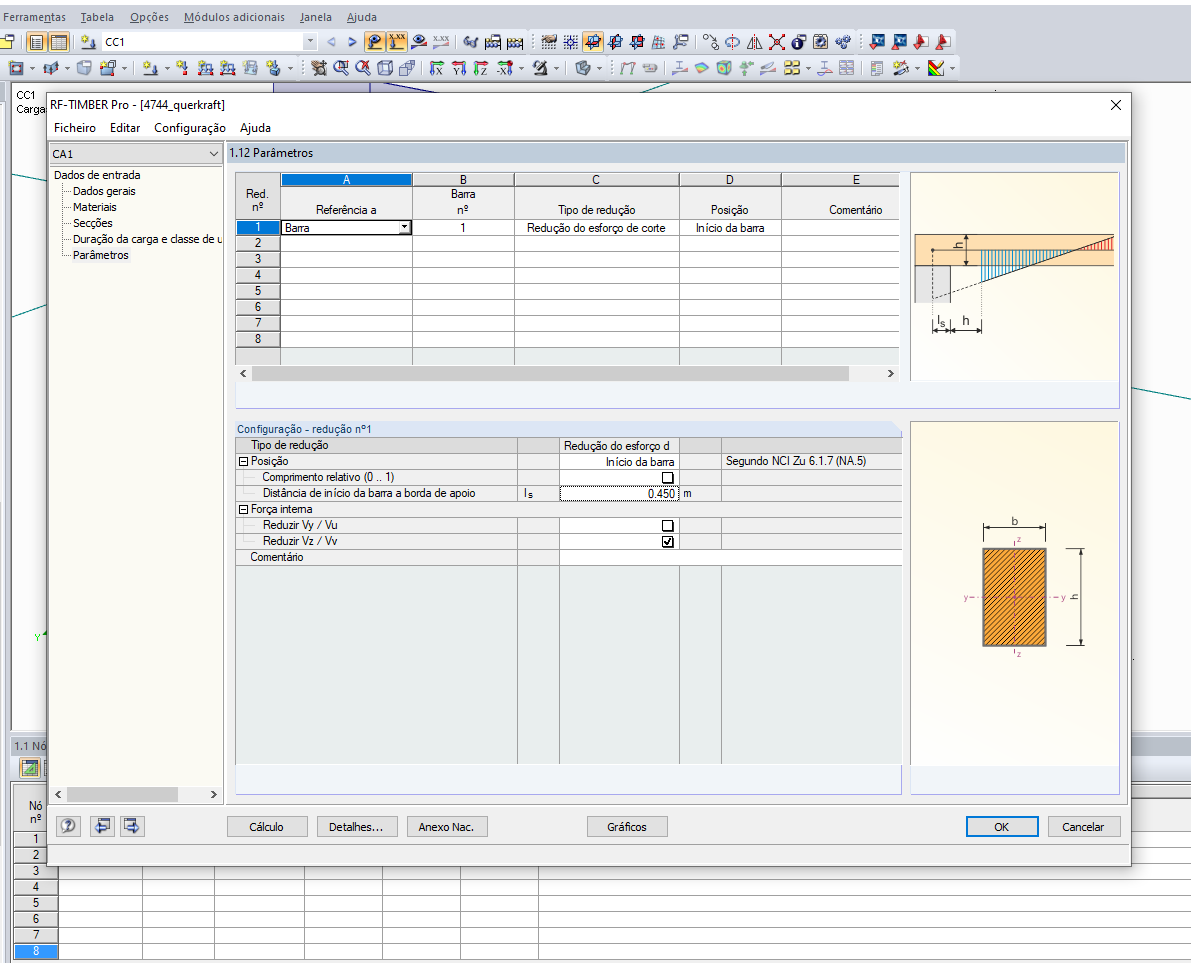Click the next table arrow icon at dialog bottom
The height and width of the screenshot is (963, 1191).
(131, 826)
